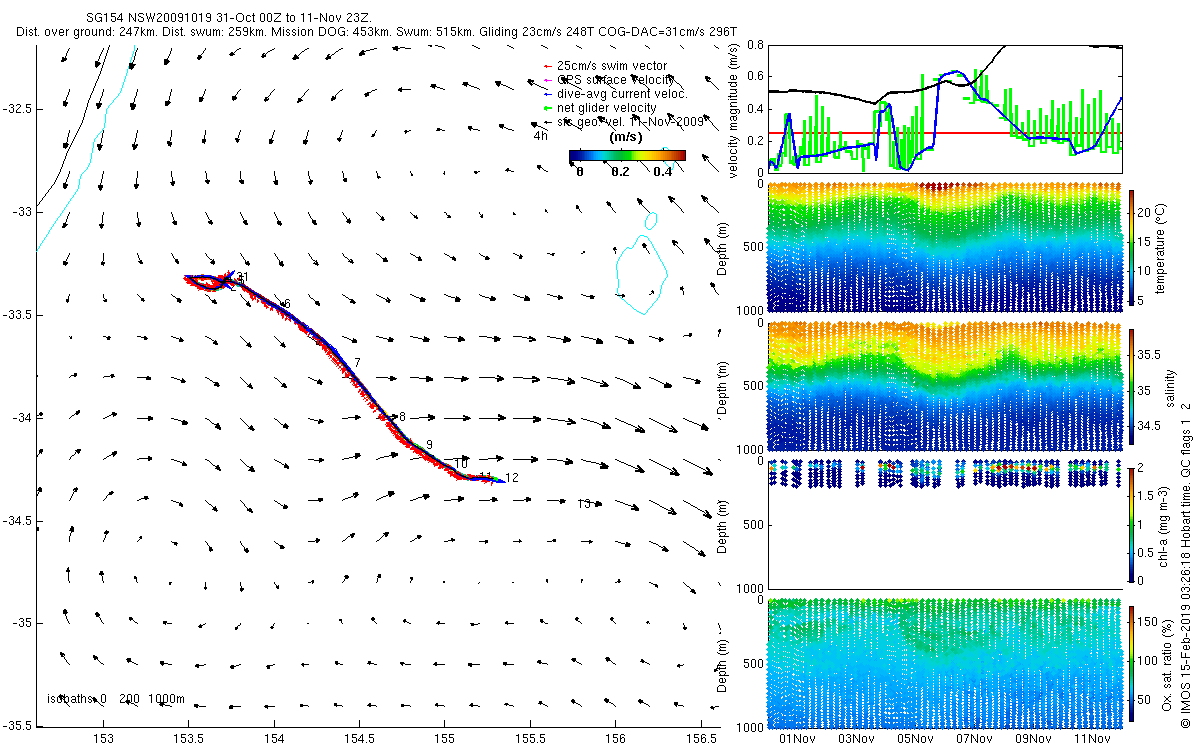
Task: Click the red 0.25 m/s line in velocity plot
Action: [x=944, y=133]
